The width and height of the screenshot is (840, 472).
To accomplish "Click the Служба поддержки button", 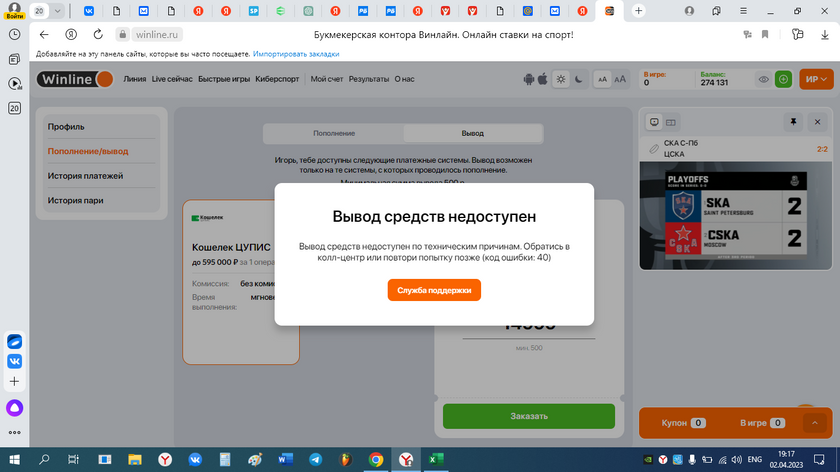I will point(434,290).
